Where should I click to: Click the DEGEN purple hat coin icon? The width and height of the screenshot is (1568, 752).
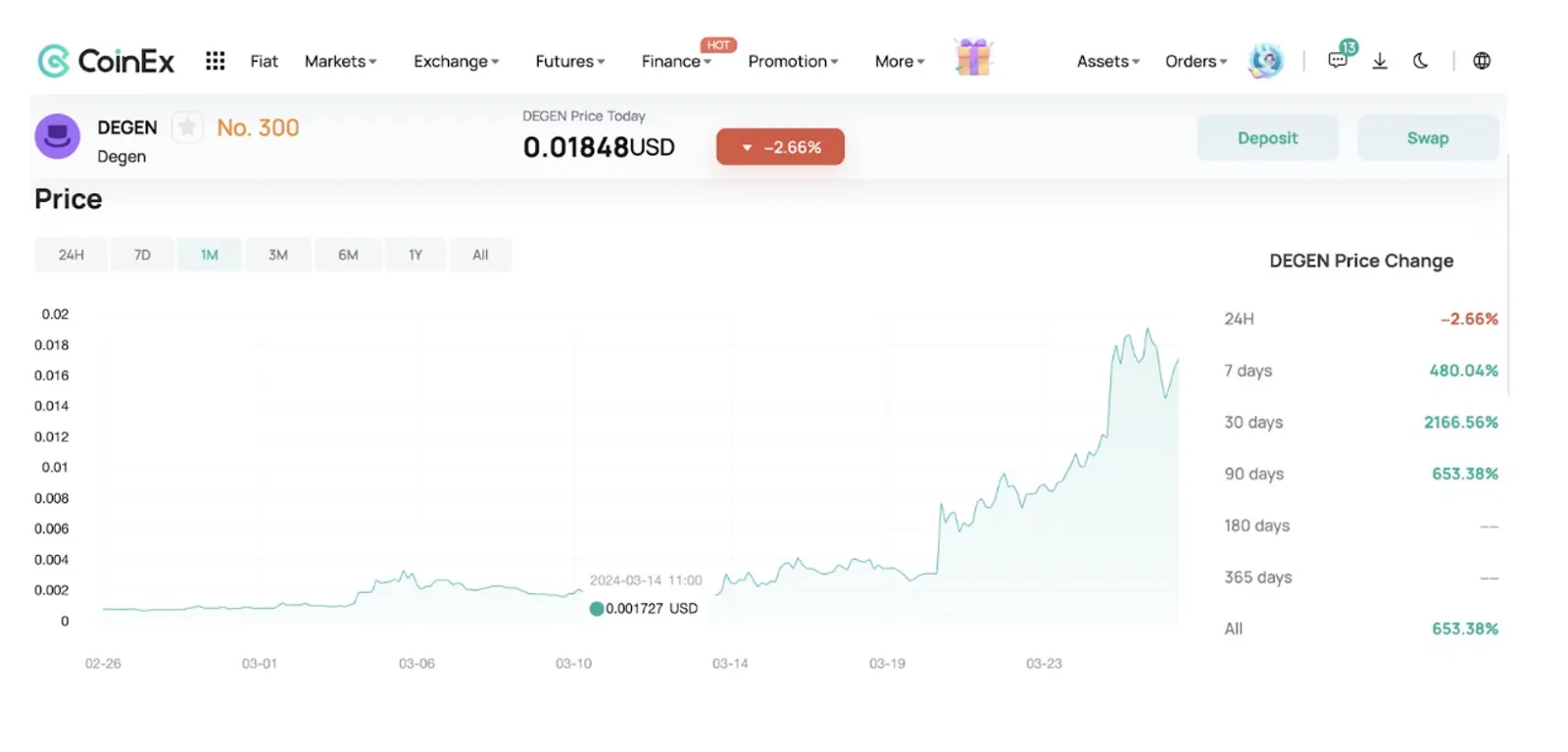pos(58,136)
